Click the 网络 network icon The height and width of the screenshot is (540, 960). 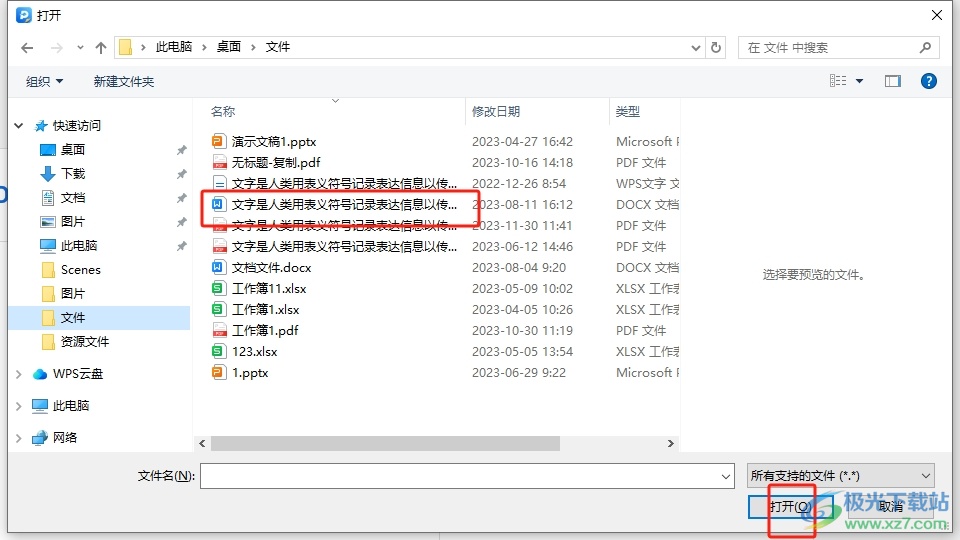40,438
